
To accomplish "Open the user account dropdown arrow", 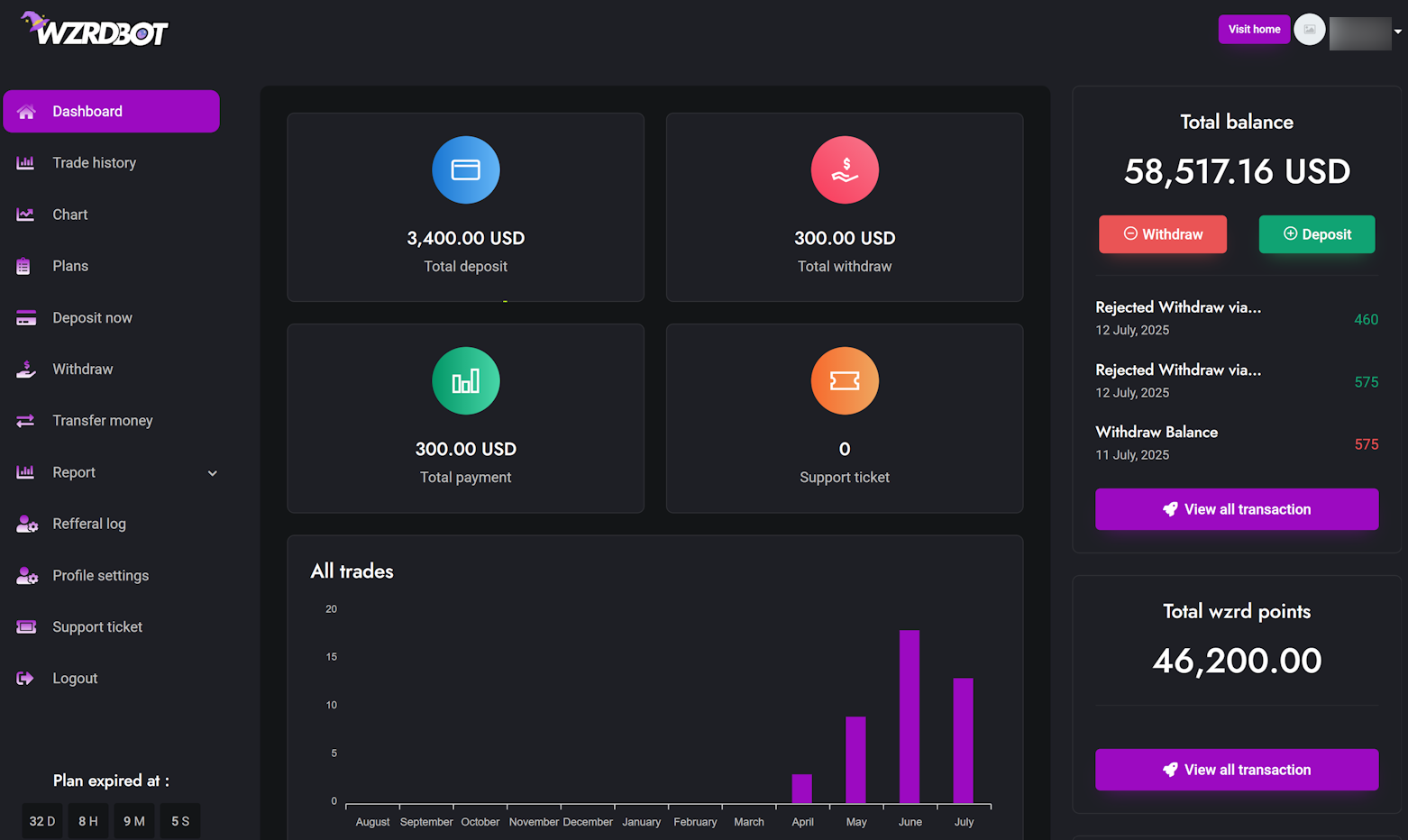I will [1397, 32].
